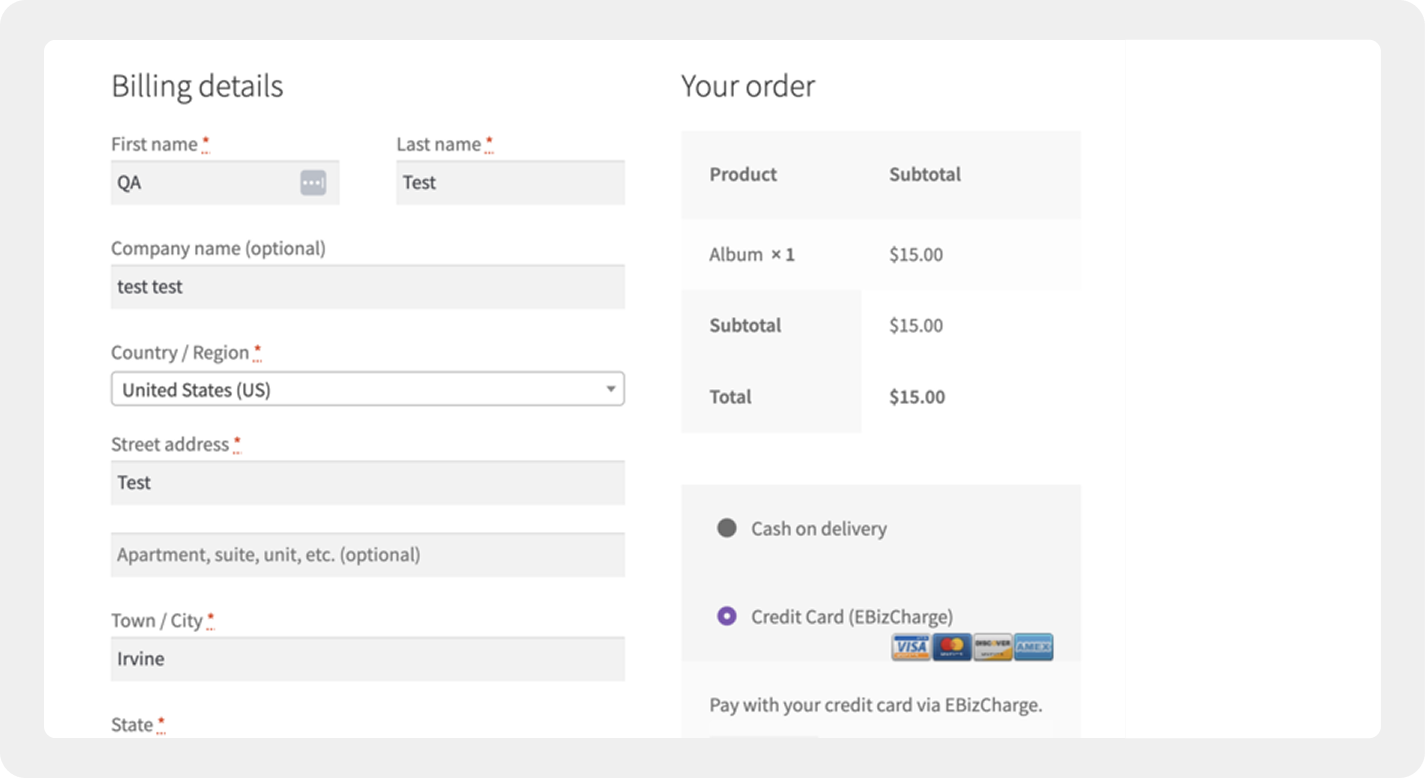
Task: Click the Street address label
Action: click(170, 444)
